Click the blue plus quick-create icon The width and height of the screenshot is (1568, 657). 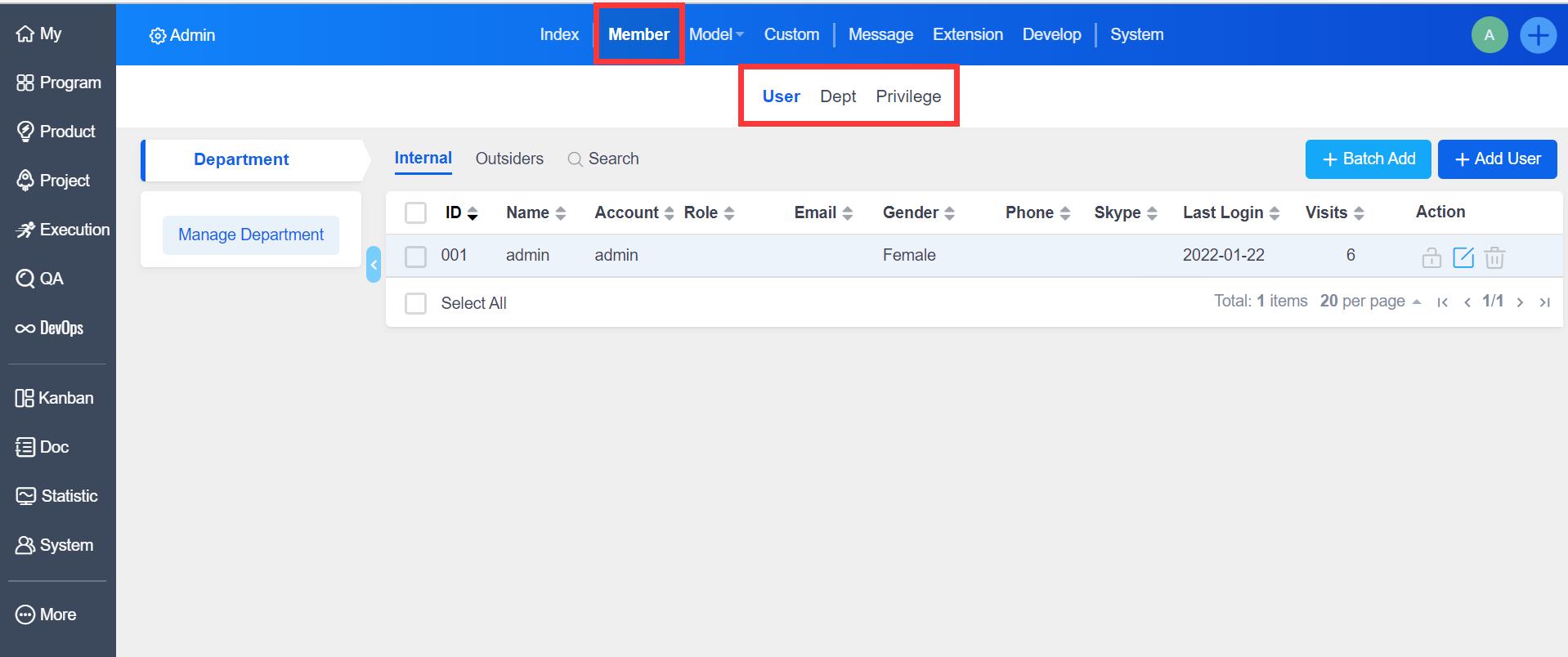pyautogui.click(x=1538, y=35)
